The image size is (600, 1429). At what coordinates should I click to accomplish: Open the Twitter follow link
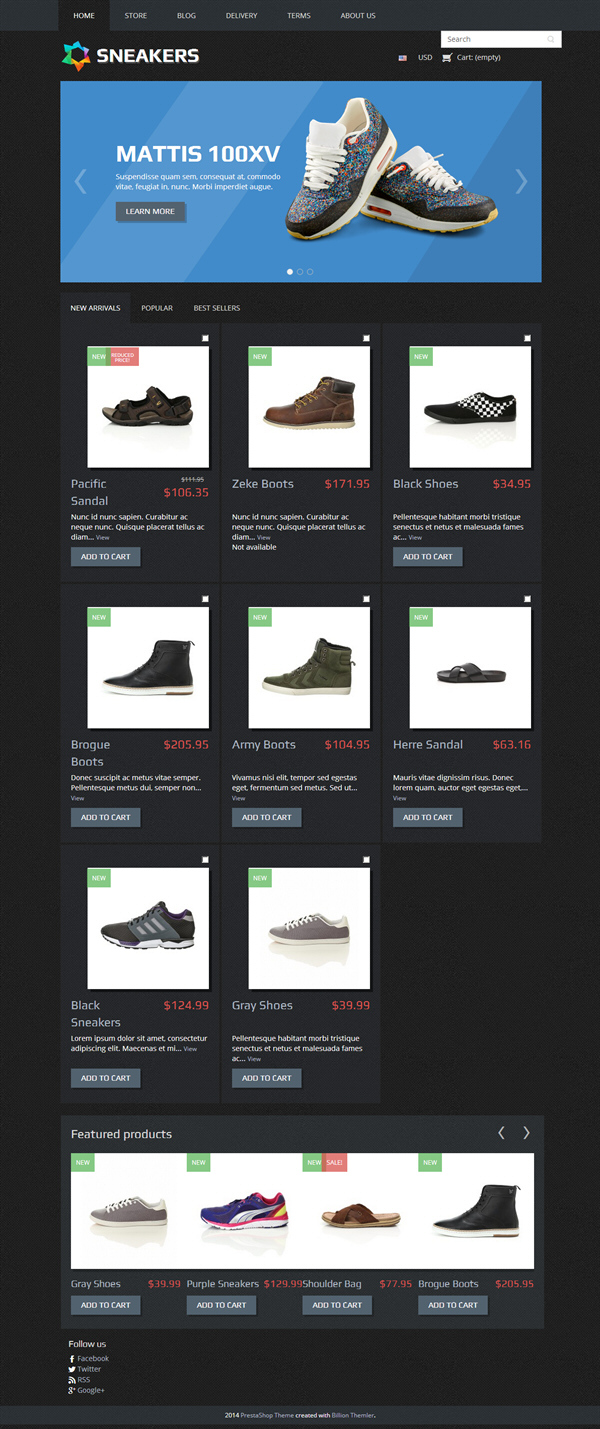point(85,1369)
